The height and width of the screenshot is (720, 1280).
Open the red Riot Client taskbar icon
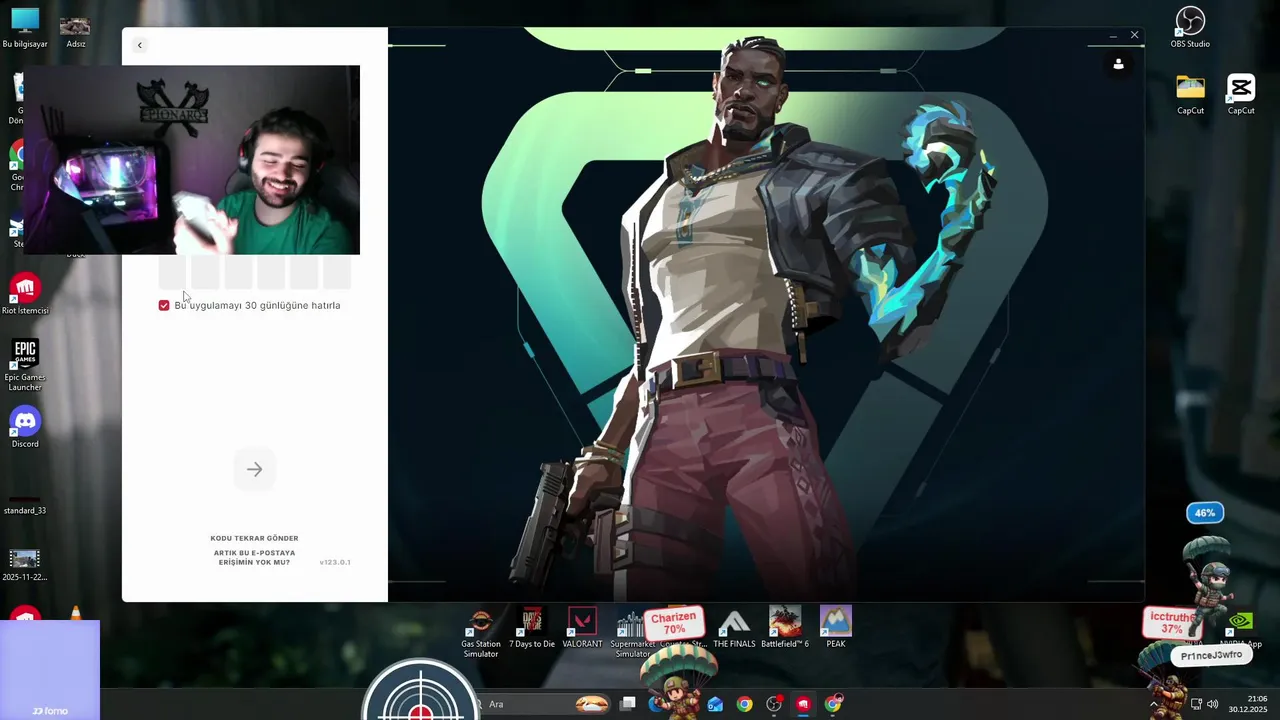point(803,704)
